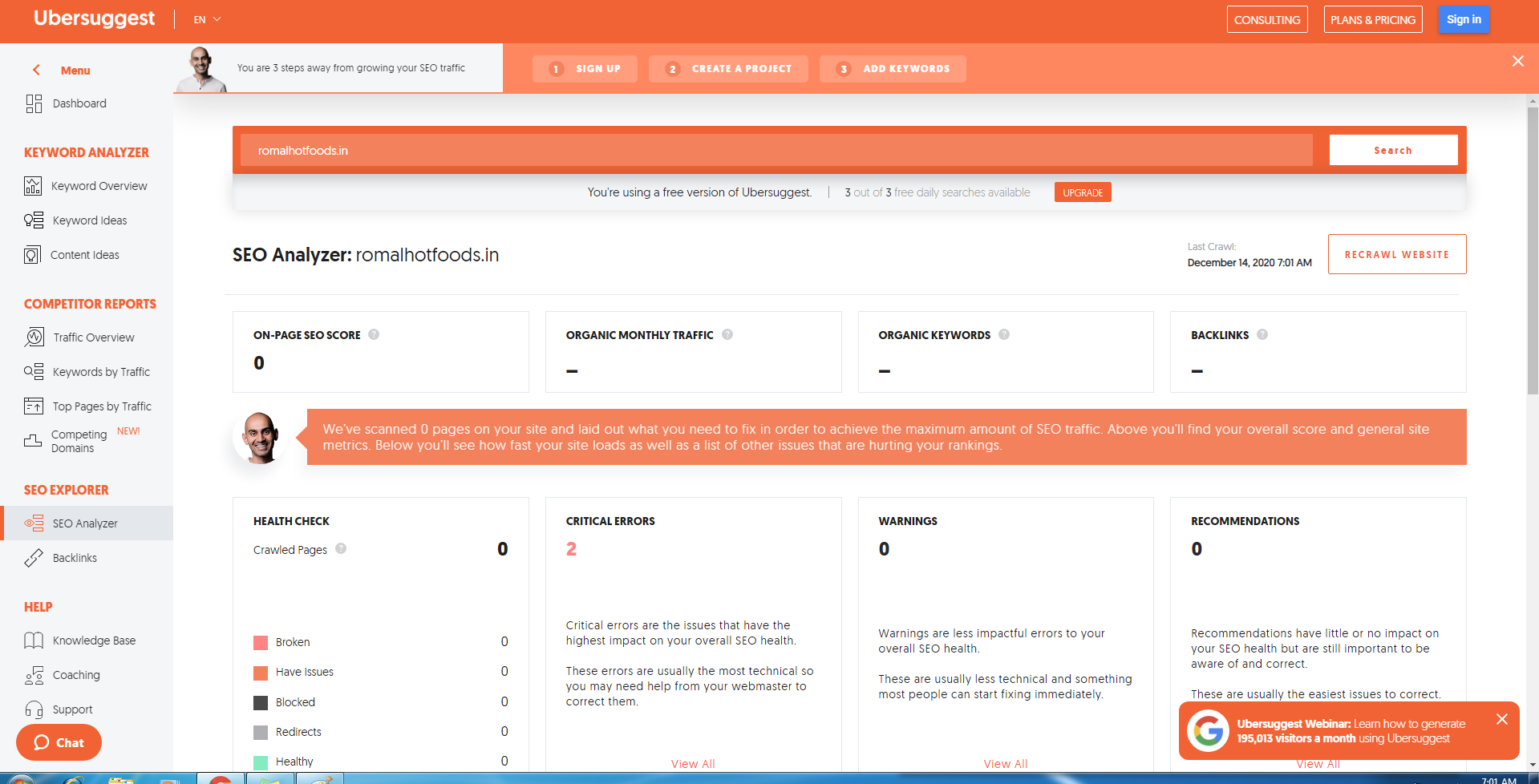Click Recrawl Website button
The height and width of the screenshot is (784, 1539).
1397,254
